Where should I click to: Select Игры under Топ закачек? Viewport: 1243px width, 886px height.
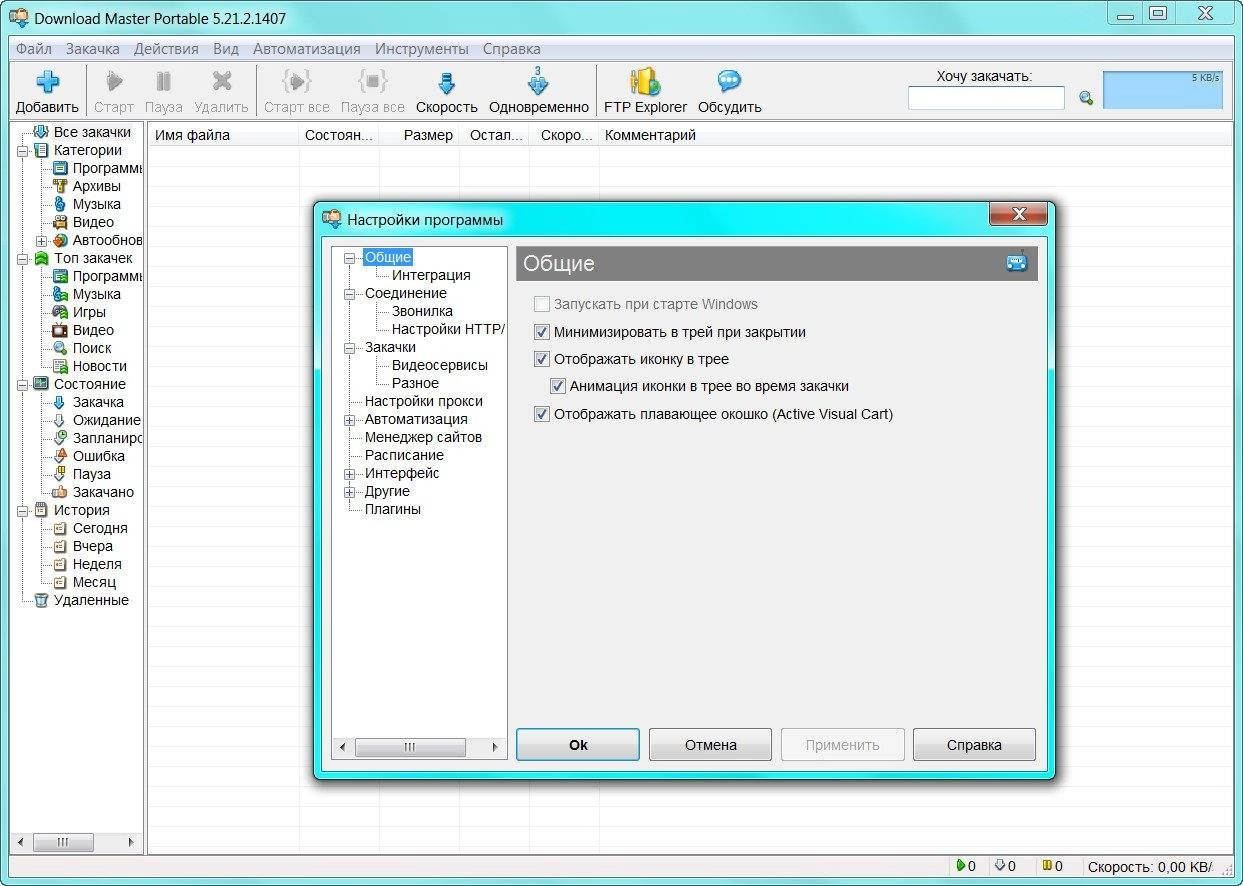[89, 312]
